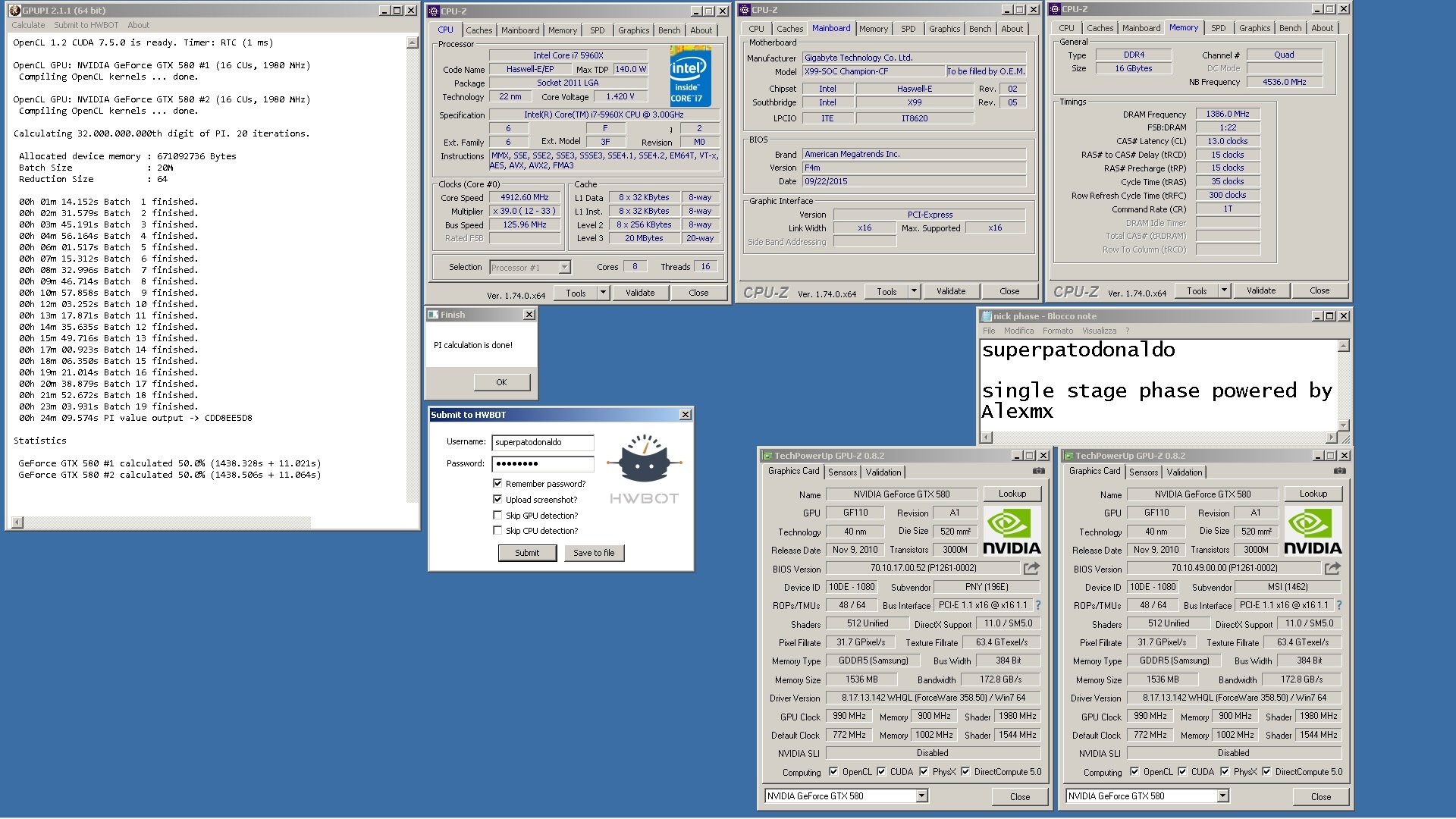This screenshot has width=1456, height=819.
Task: Click OK in the Finish dialog
Action: pos(501,382)
